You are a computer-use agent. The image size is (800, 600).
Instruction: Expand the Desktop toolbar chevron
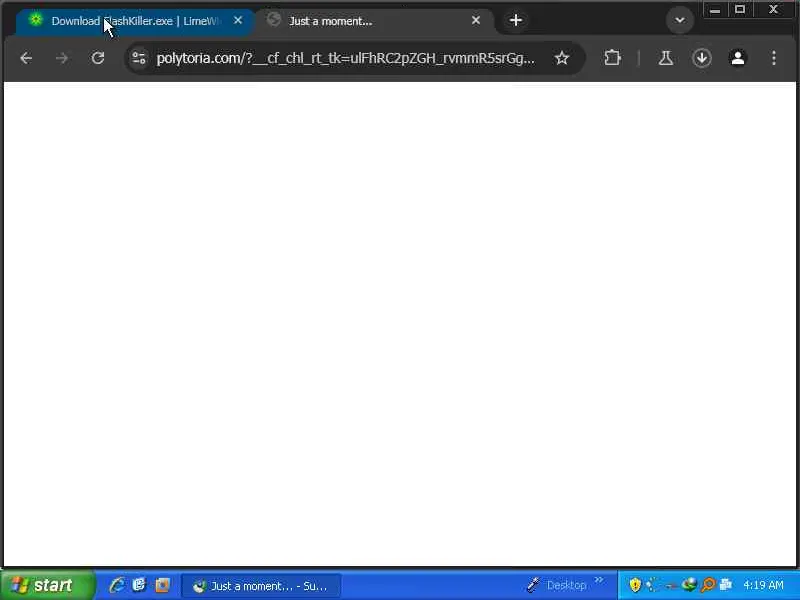pyautogui.click(x=599, y=580)
